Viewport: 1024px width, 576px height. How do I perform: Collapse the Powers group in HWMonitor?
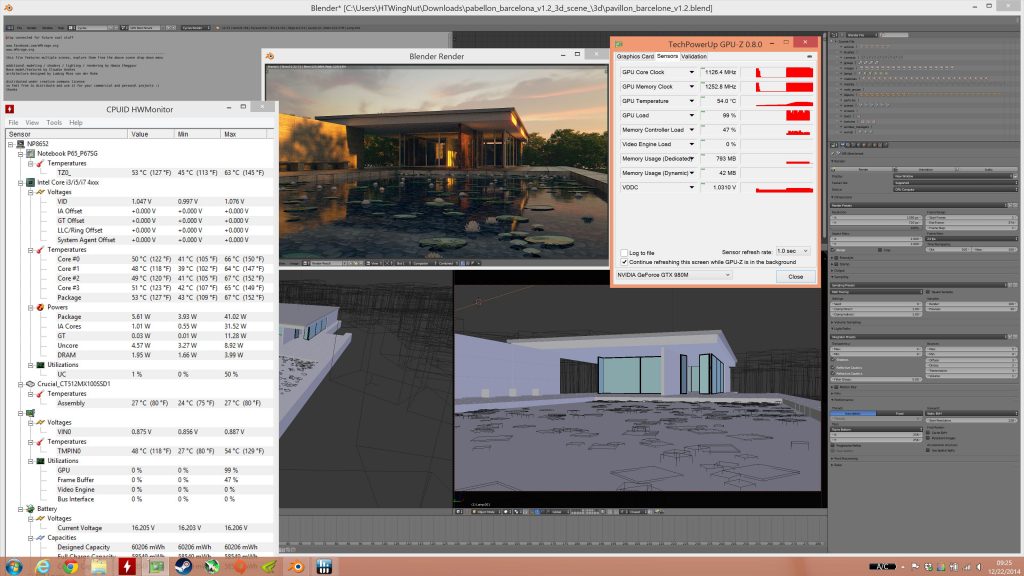[31, 307]
